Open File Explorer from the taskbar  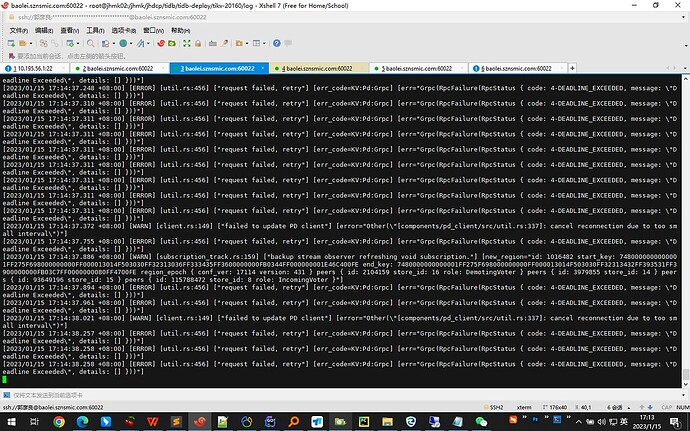coord(387,422)
